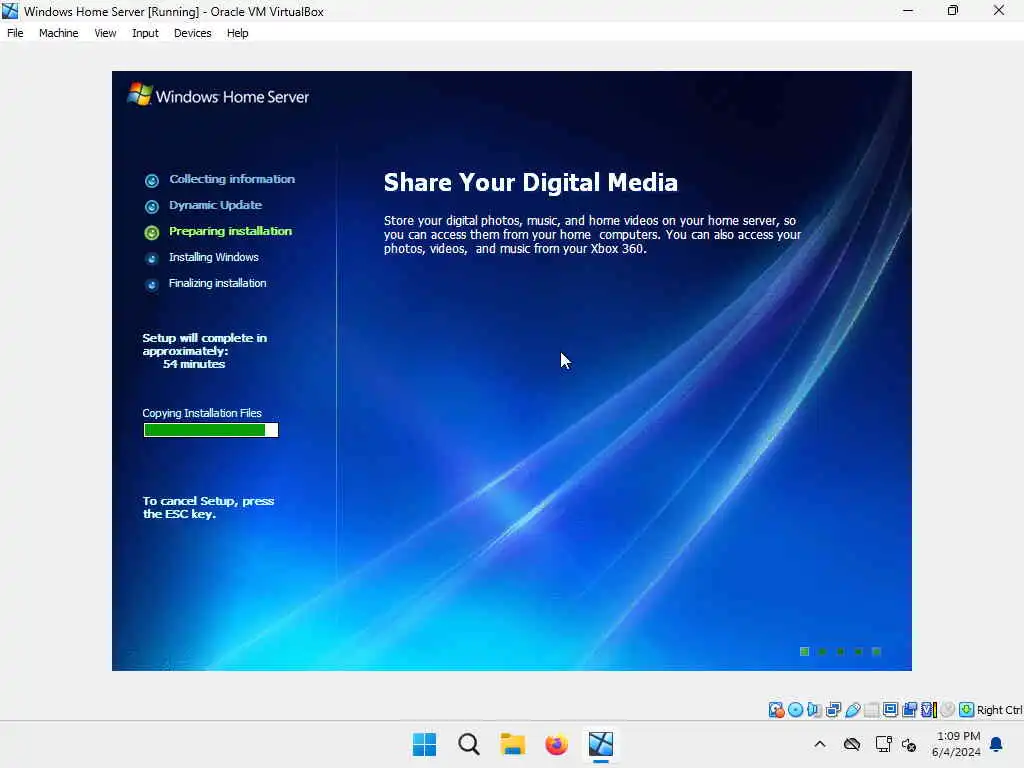This screenshot has height=768, width=1024.
Task: Open taskbar Search
Action: 468,744
